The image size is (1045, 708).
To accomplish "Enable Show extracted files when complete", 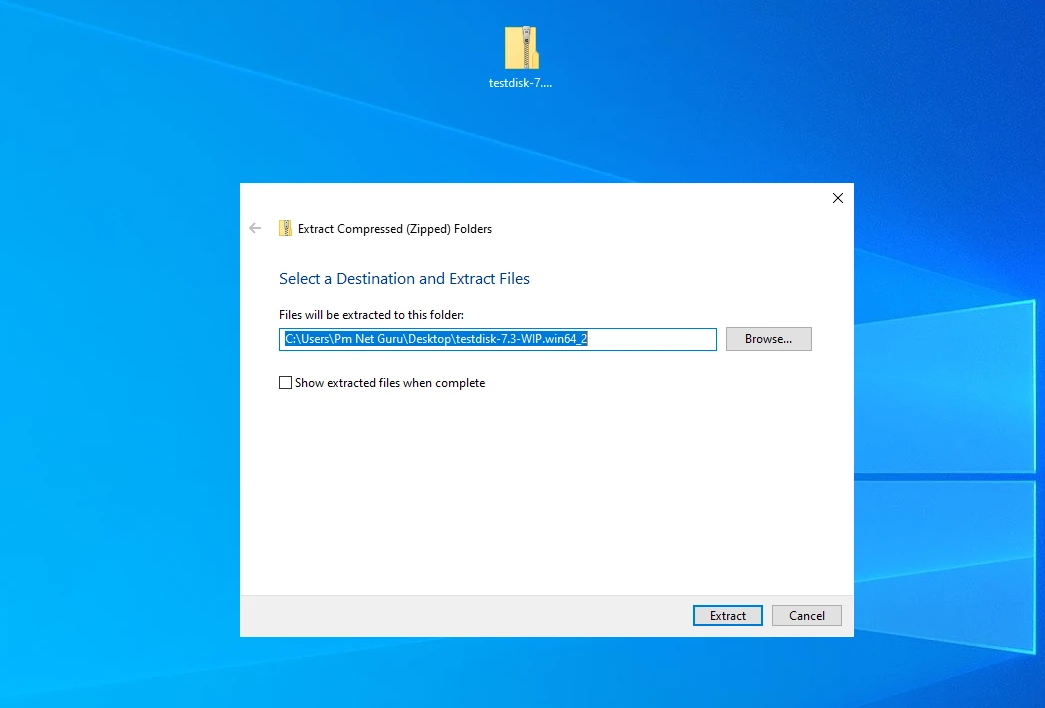I will coord(285,383).
